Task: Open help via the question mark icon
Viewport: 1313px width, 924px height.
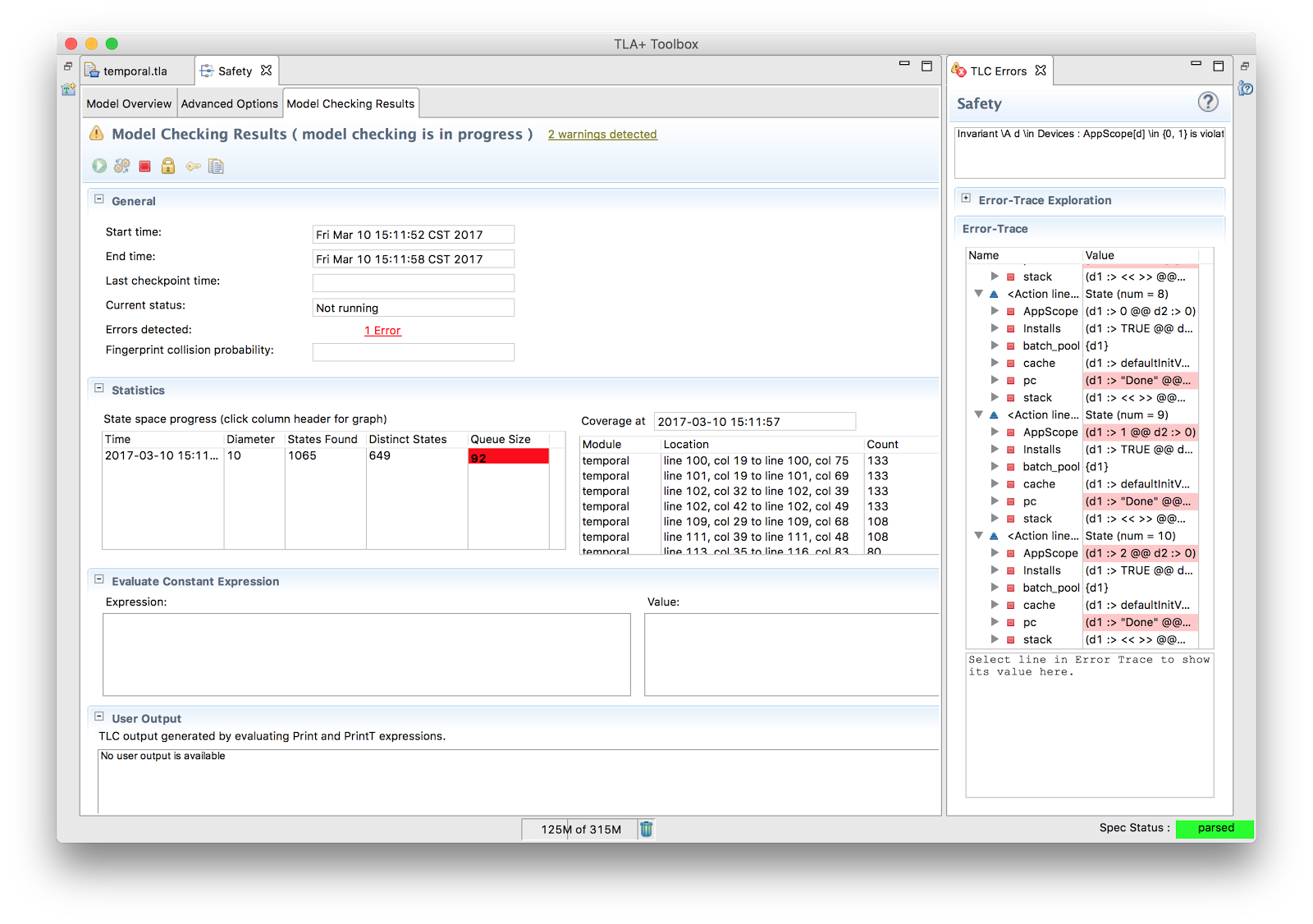Action: point(1207,103)
